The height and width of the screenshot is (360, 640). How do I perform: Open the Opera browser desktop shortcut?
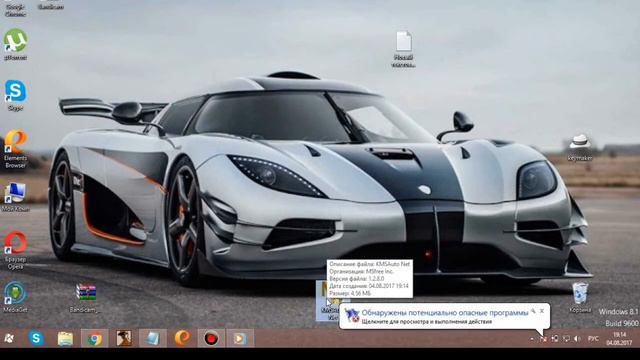[16, 250]
